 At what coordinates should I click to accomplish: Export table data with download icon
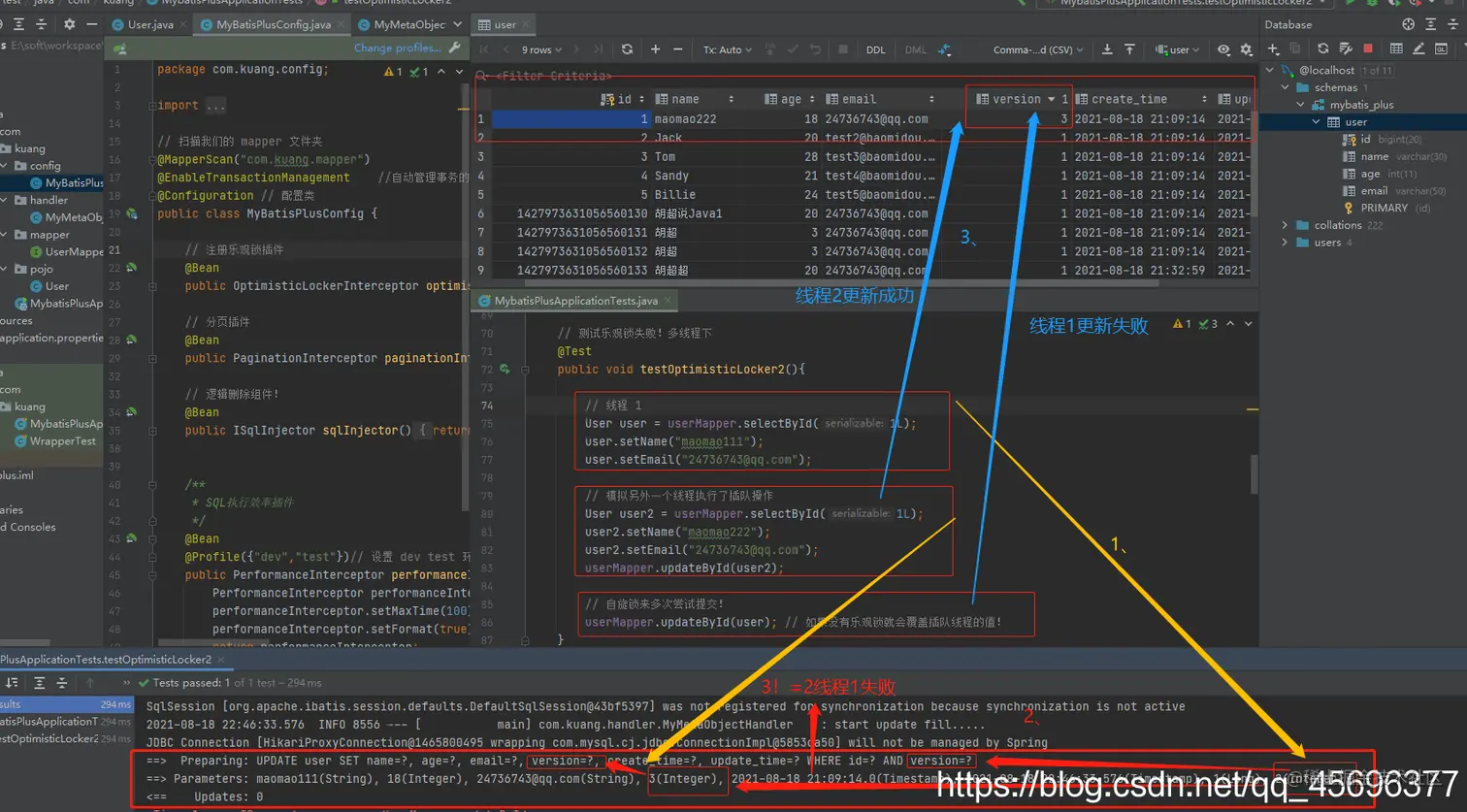pyautogui.click(x=1107, y=49)
